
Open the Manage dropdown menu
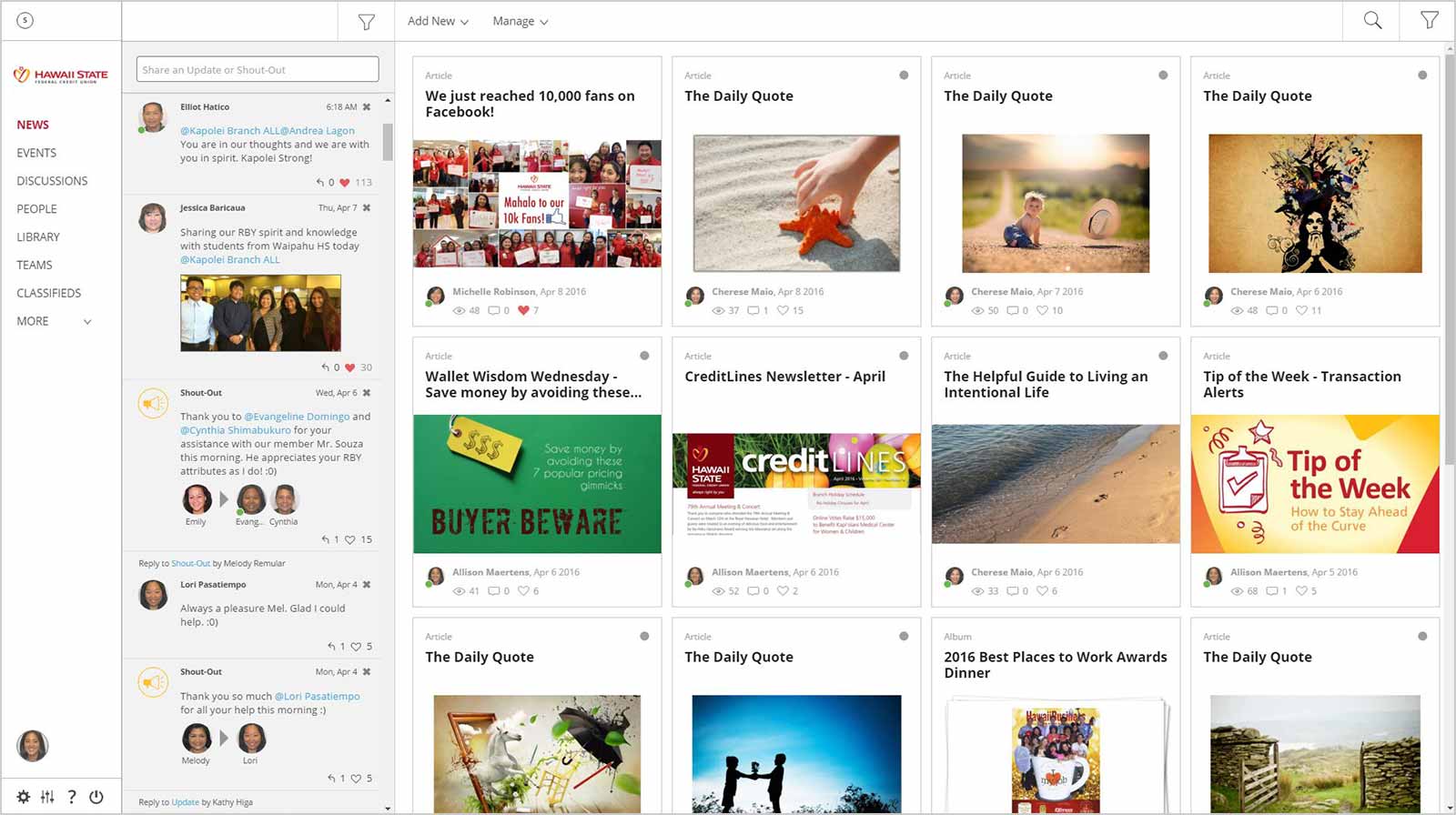point(520,21)
